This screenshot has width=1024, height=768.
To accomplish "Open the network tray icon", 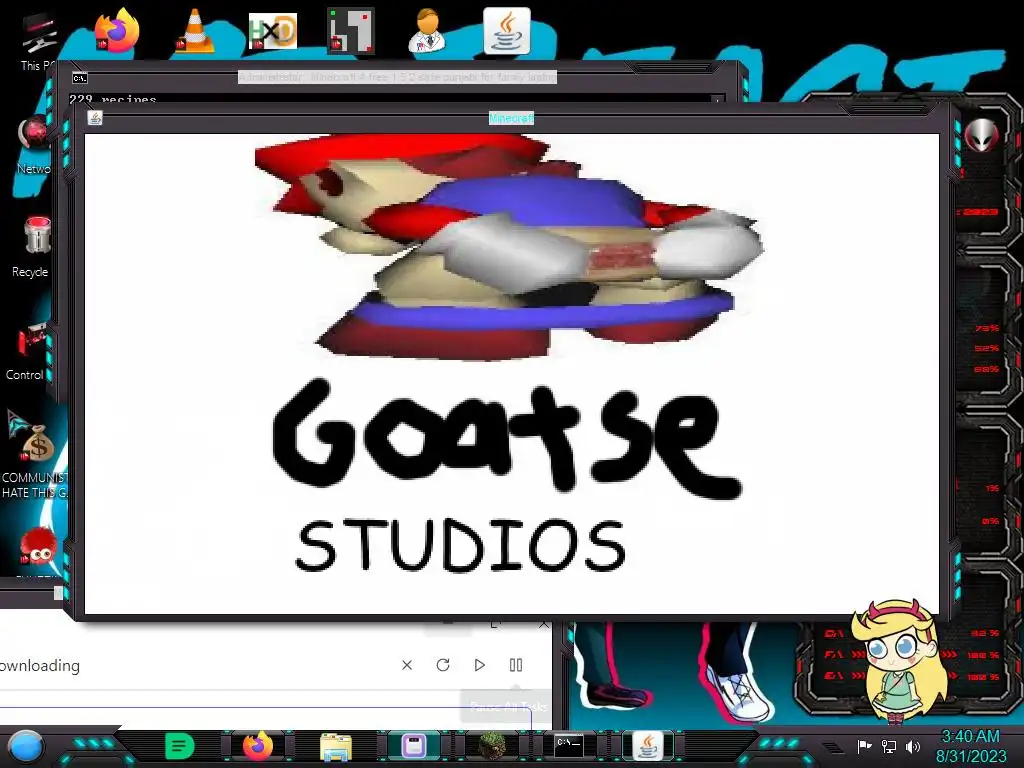I will click(x=889, y=746).
